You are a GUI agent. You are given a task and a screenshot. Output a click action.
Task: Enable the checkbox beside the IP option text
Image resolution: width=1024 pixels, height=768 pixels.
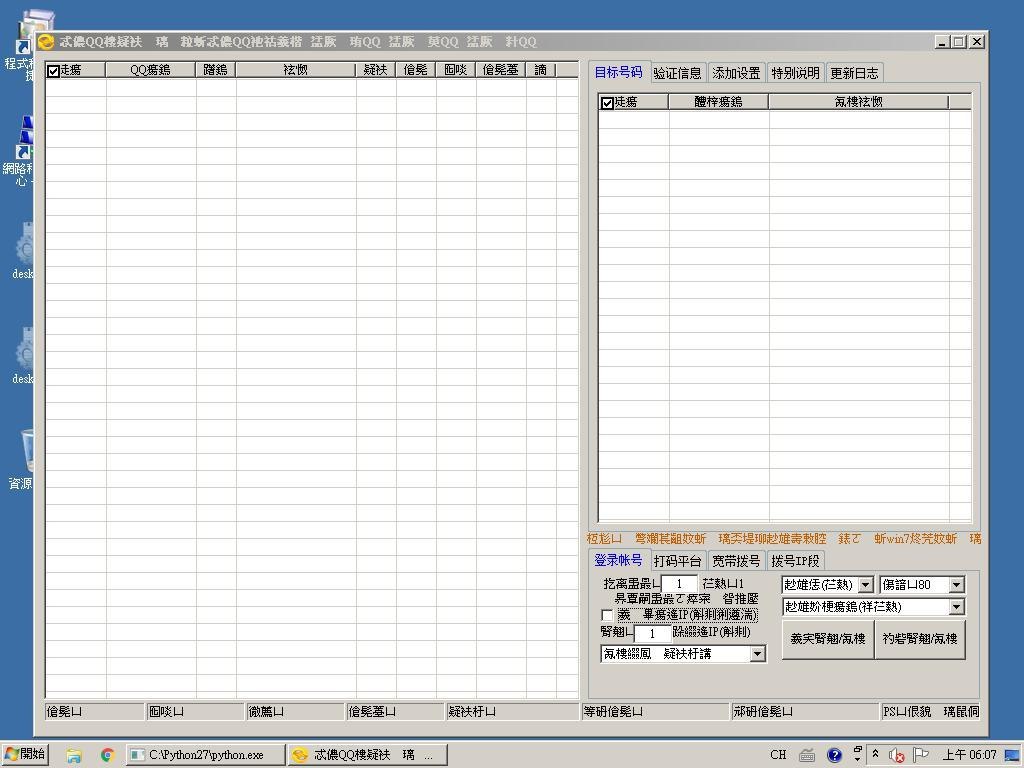click(x=607, y=615)
